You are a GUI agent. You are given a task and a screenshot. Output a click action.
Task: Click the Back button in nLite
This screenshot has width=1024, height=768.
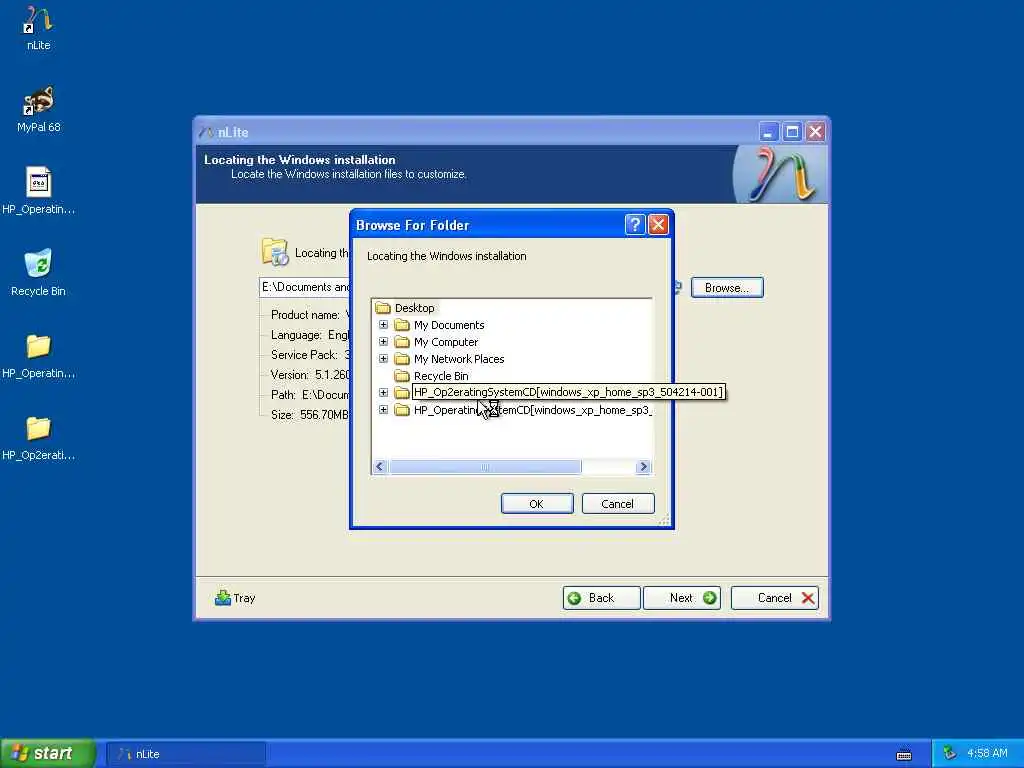[x=601, y=598]
